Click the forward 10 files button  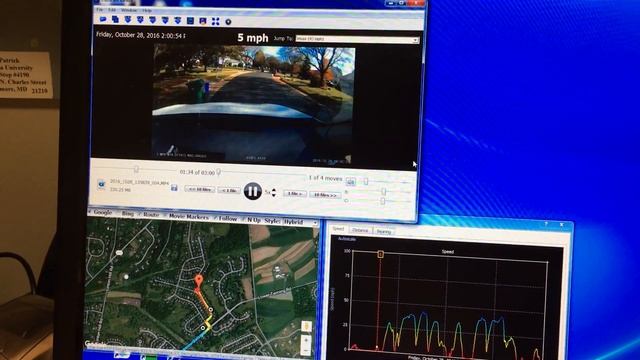325,195
